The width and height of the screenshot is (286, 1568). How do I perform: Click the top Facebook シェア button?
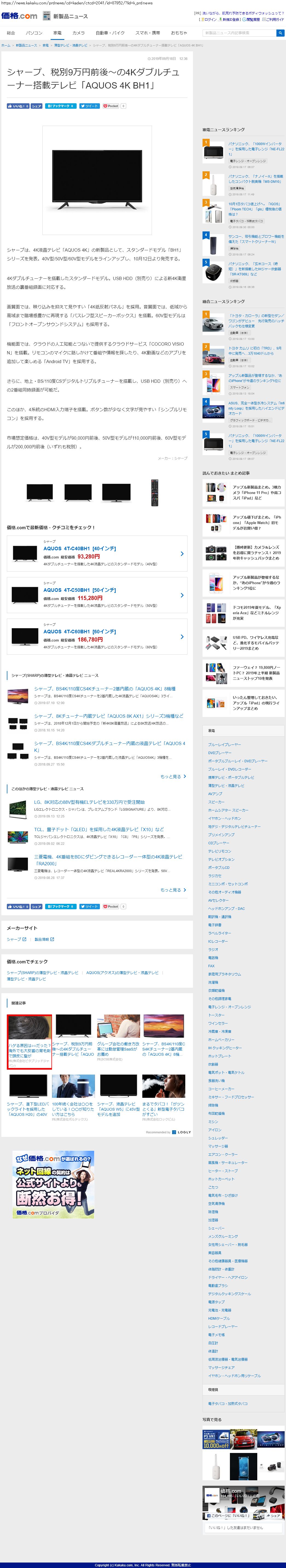pyautogui.click(x=37, y=106)
